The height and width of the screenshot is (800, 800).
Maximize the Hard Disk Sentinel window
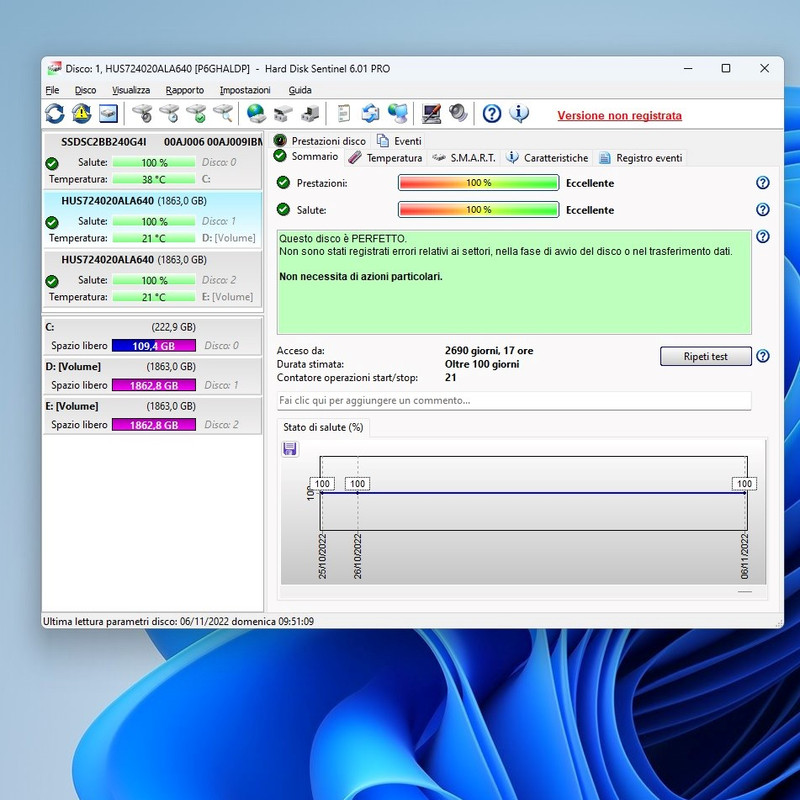tap(726, 68)
